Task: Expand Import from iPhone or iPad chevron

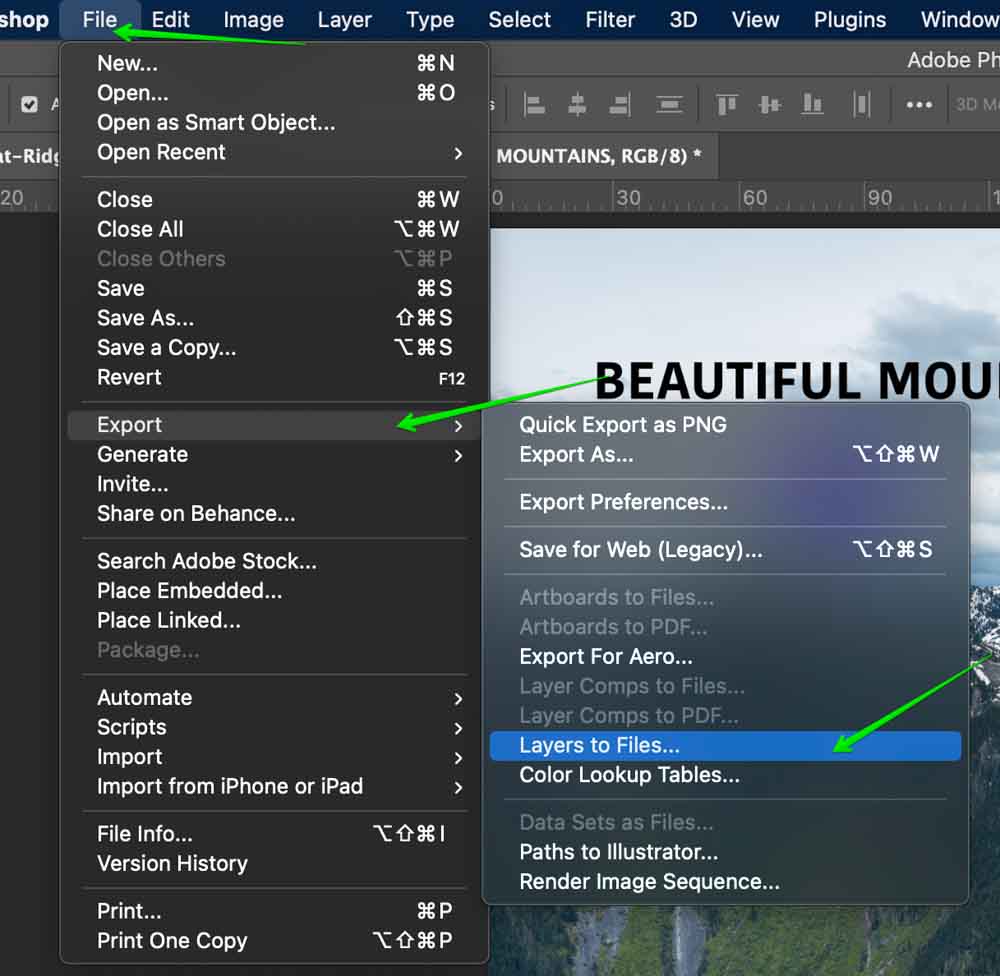Action: [x=458, y=787]
